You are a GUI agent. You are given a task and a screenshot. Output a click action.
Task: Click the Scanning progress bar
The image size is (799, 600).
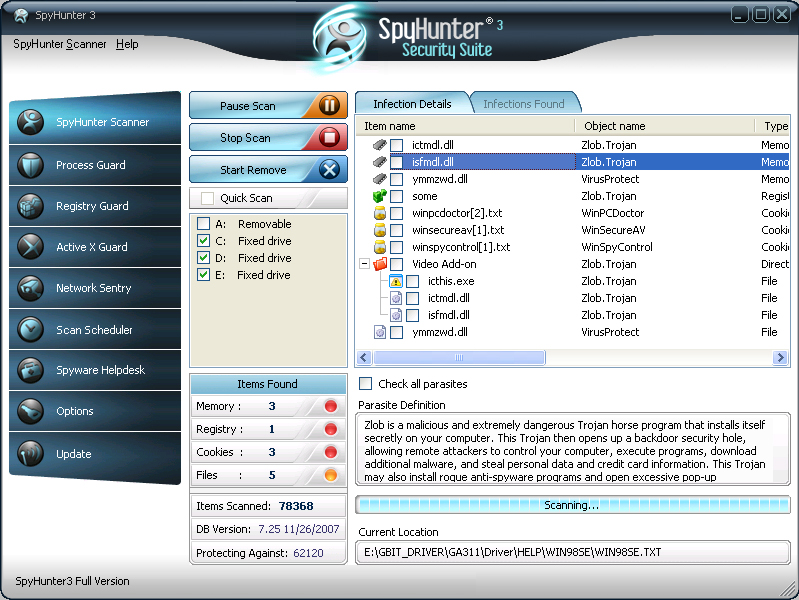(x=572, y=505)
